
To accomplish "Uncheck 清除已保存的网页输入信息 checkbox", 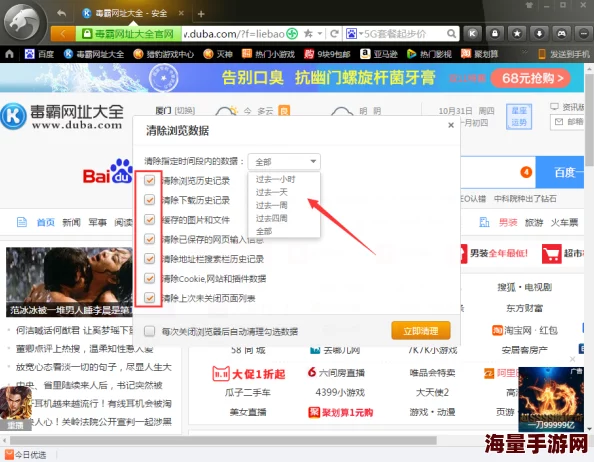I will (150, 239).
